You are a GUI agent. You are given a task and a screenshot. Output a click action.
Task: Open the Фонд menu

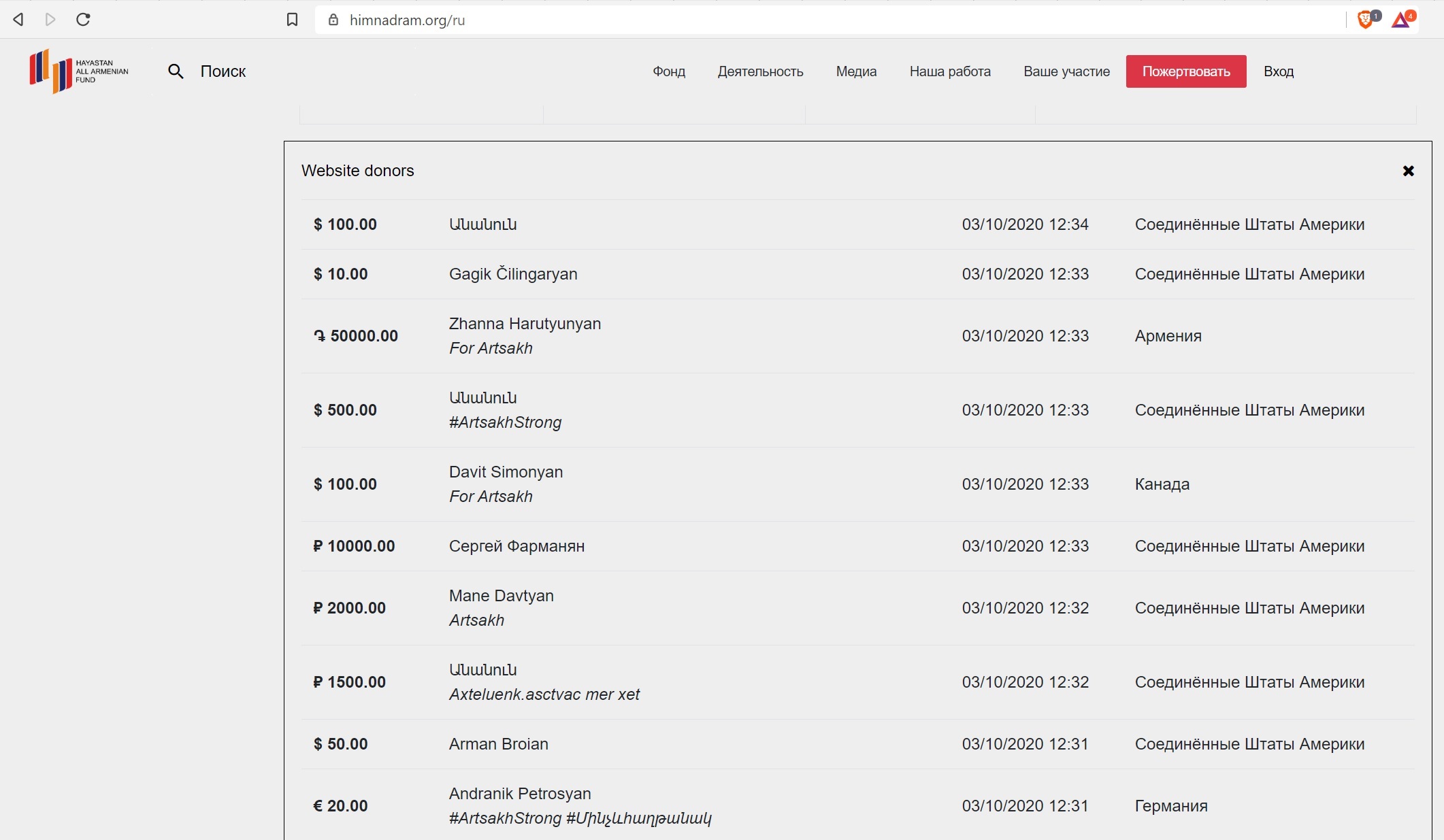(668, 71)
